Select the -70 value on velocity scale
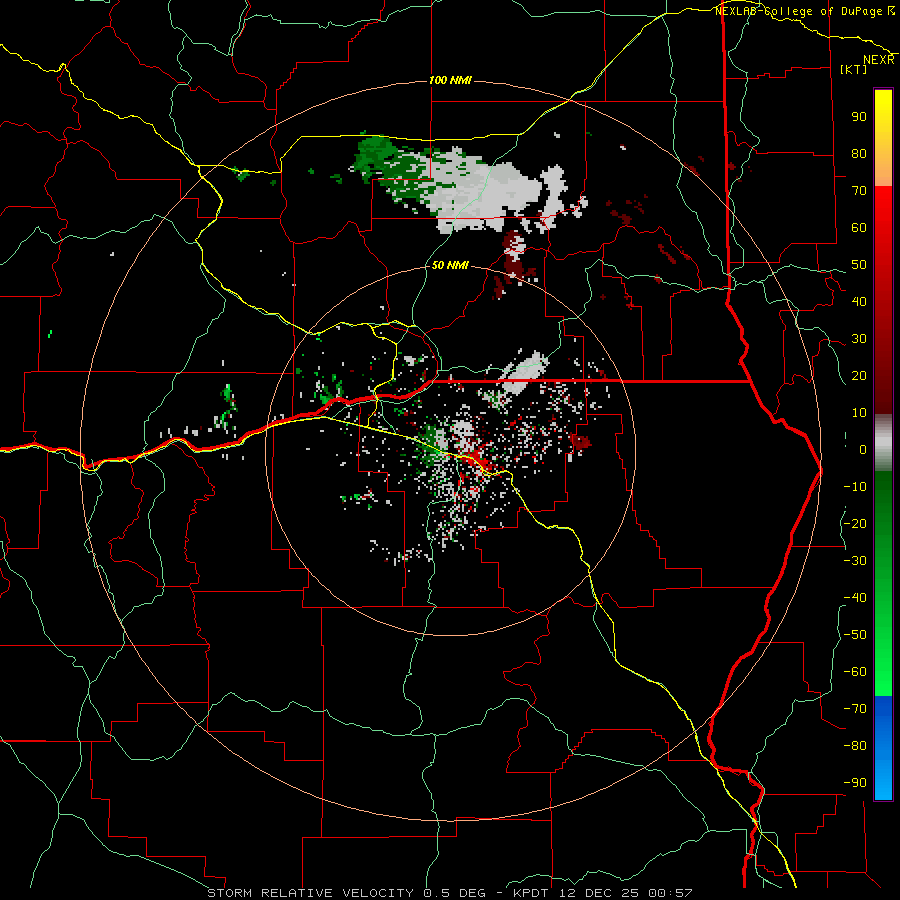Image resolution: width=900 pixels, height=900 pixels. [x=855, y=709]
